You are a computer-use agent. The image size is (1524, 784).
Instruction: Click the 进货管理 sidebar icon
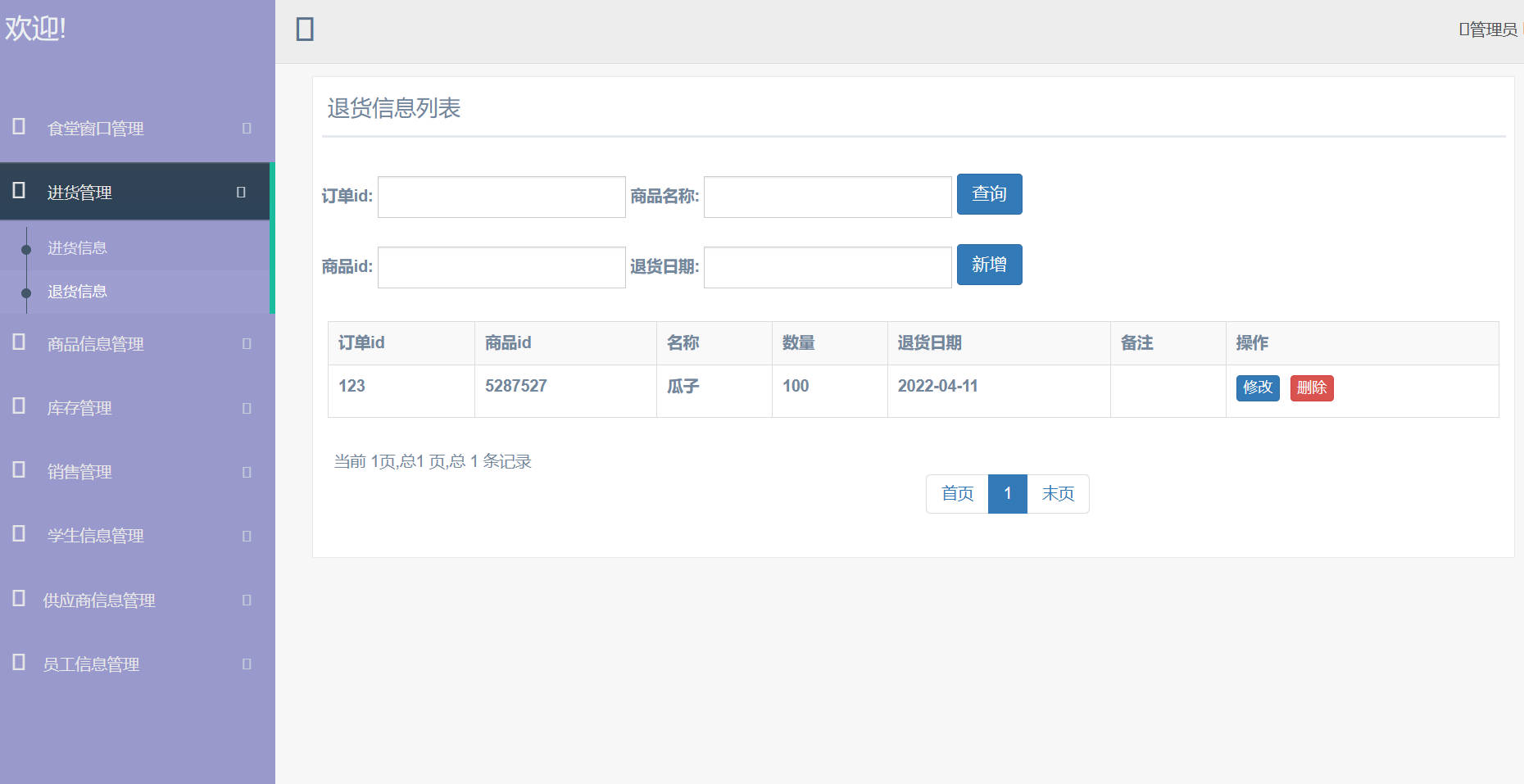coord(17,192)
